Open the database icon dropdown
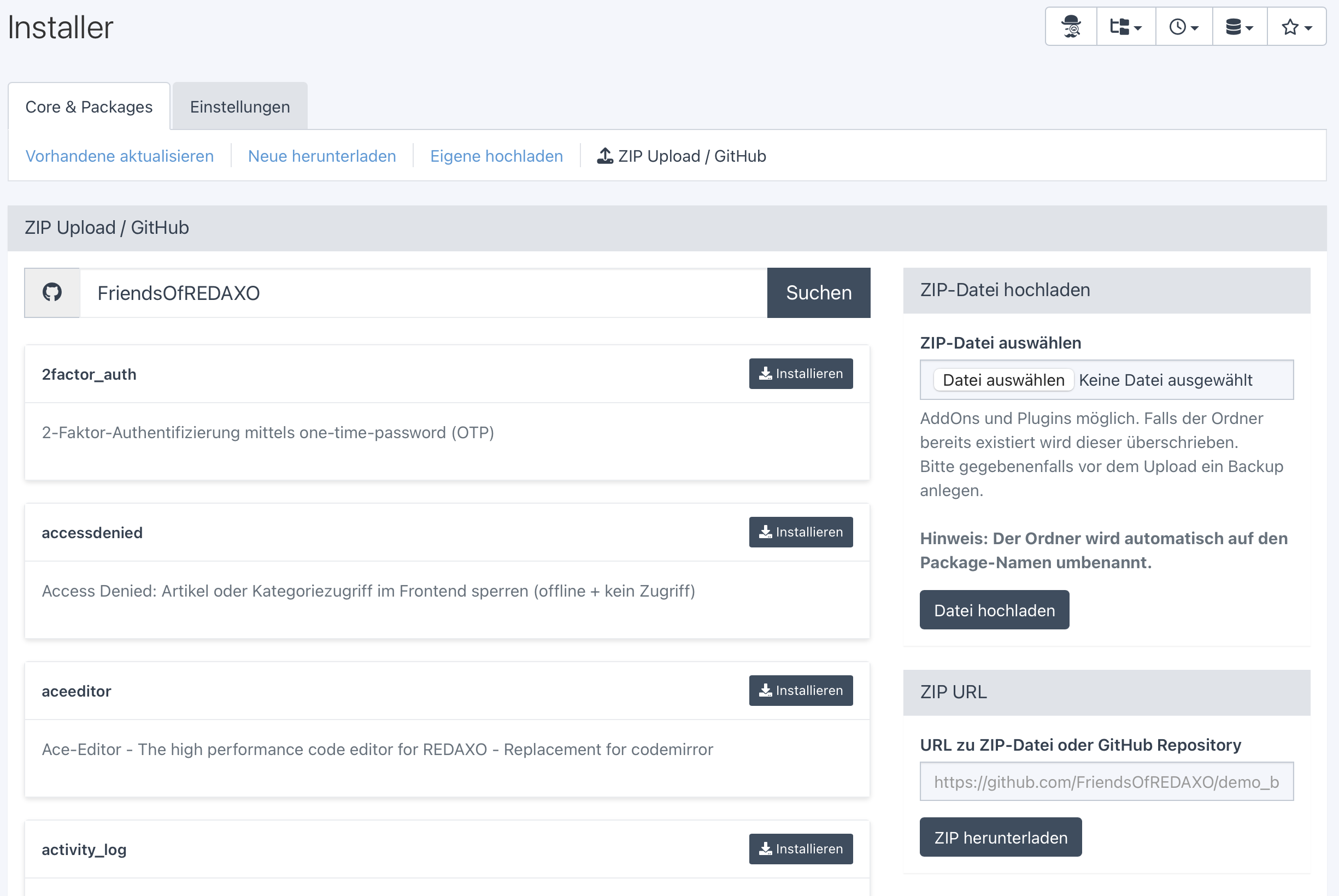Image resolution: width=1339 pixels, height=896 pixels. coord(1239,27)
